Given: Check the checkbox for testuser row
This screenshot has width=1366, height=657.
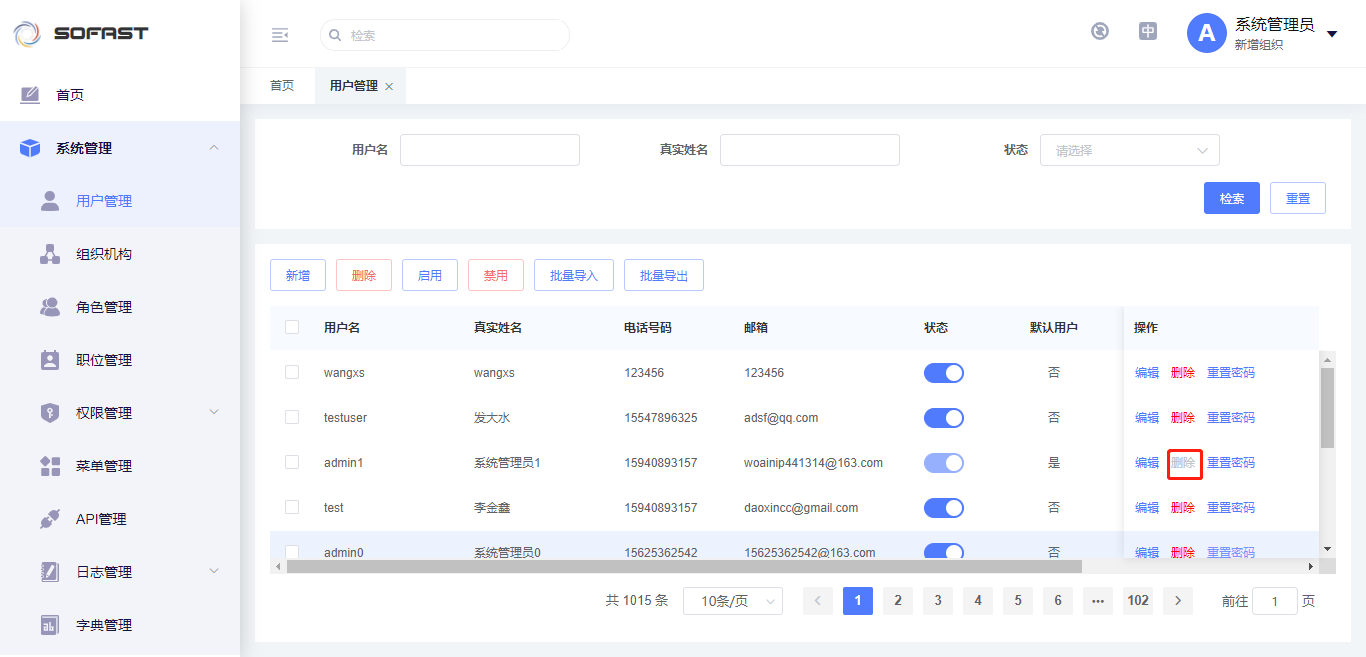Looking at the screenshot, I should point(292,418).
